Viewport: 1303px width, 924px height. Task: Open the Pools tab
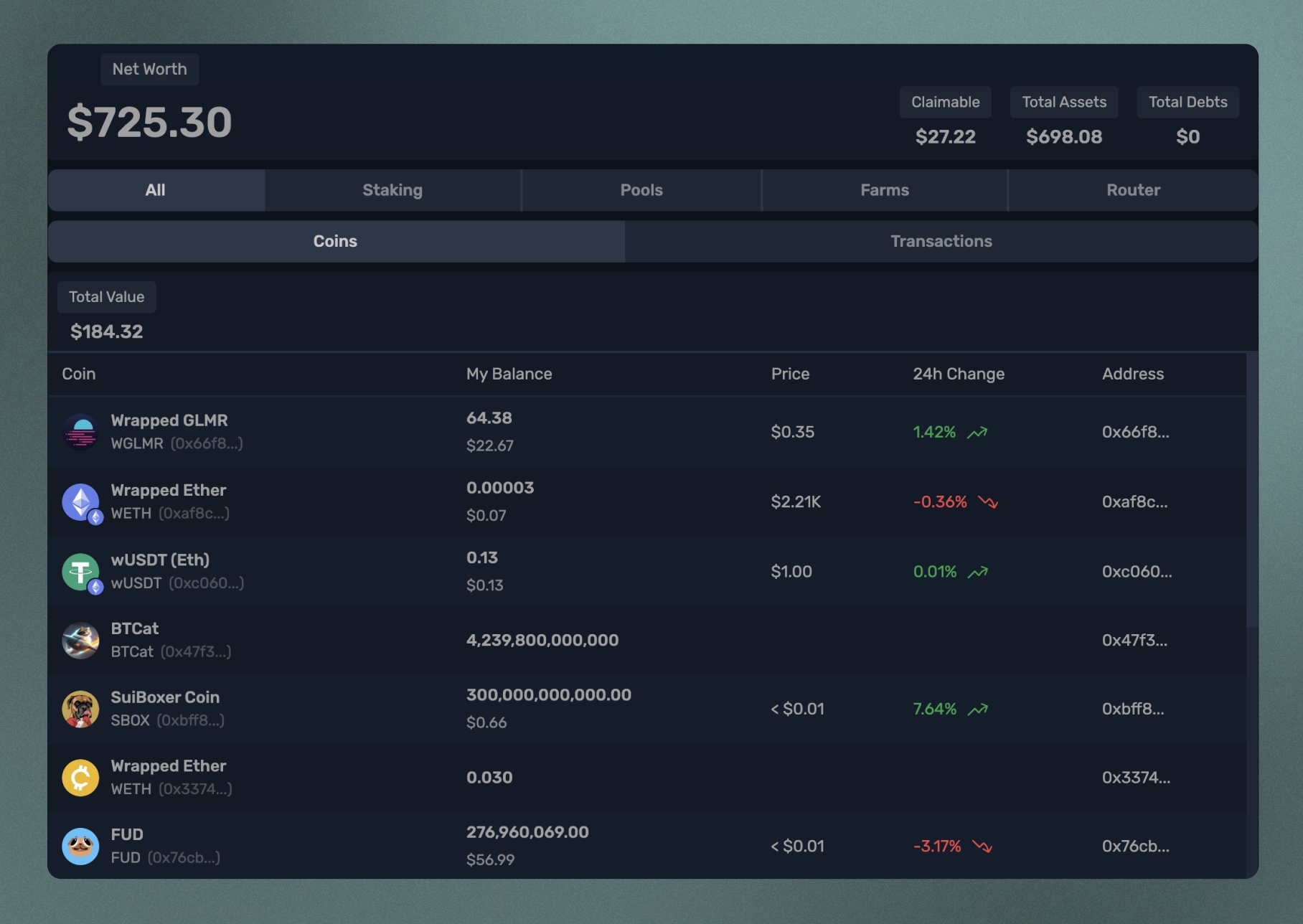point(641,190)
